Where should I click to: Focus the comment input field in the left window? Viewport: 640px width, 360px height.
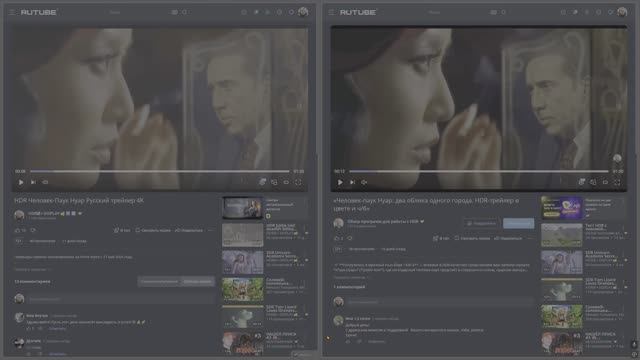[x=121, y=299]
